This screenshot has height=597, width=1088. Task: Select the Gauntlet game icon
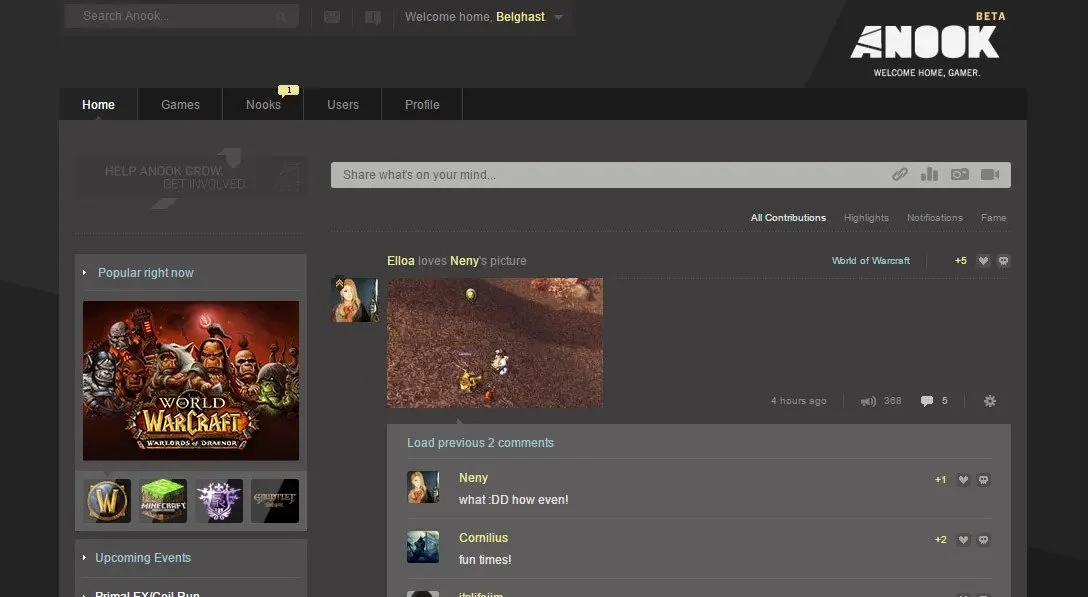tap(275, 501)
